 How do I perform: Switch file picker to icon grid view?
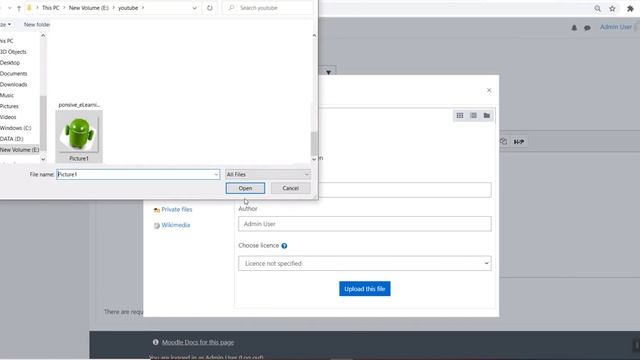[460, 116]
